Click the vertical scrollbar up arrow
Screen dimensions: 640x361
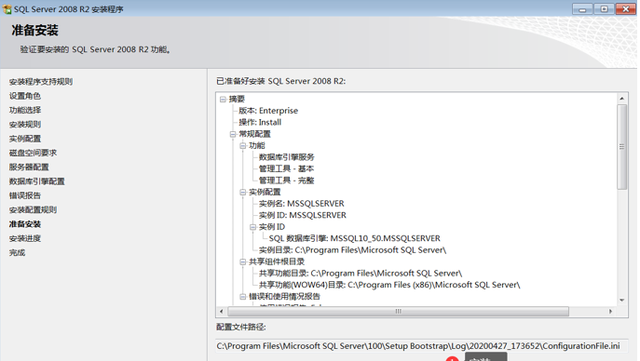(622, 98)
